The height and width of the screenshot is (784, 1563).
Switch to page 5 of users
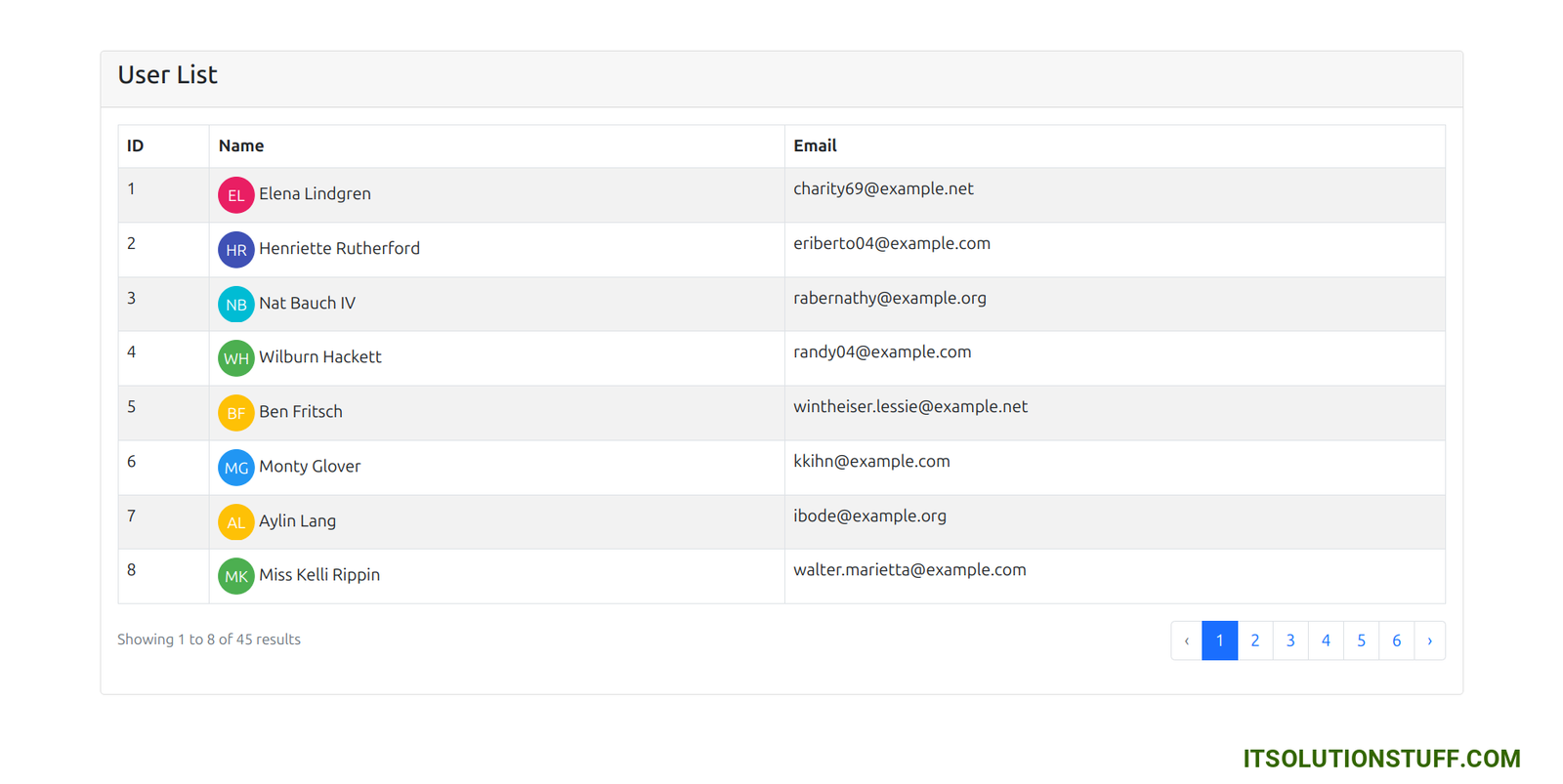1361,641
